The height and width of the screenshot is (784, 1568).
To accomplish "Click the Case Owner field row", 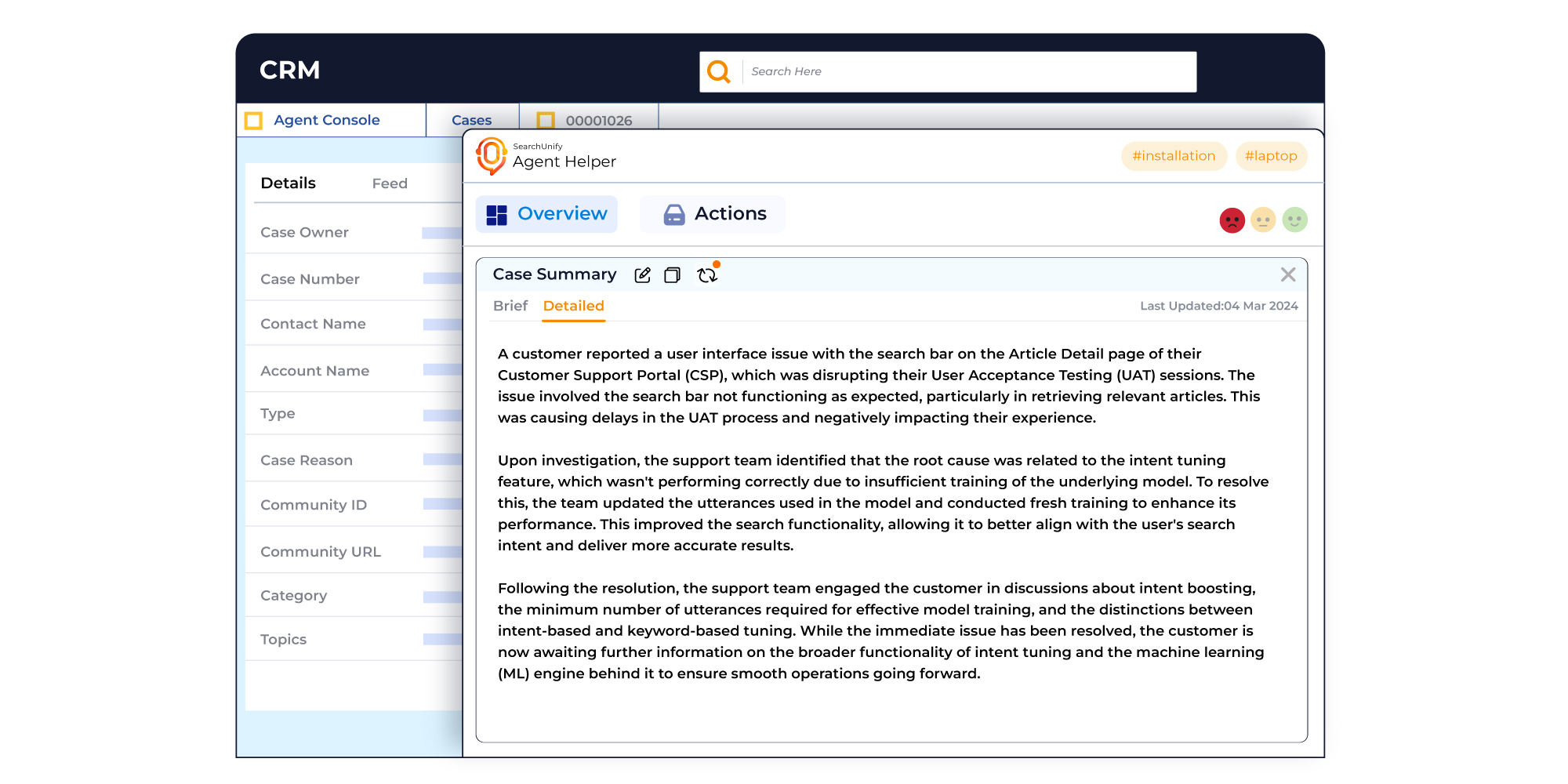I will tap(354, 232).
